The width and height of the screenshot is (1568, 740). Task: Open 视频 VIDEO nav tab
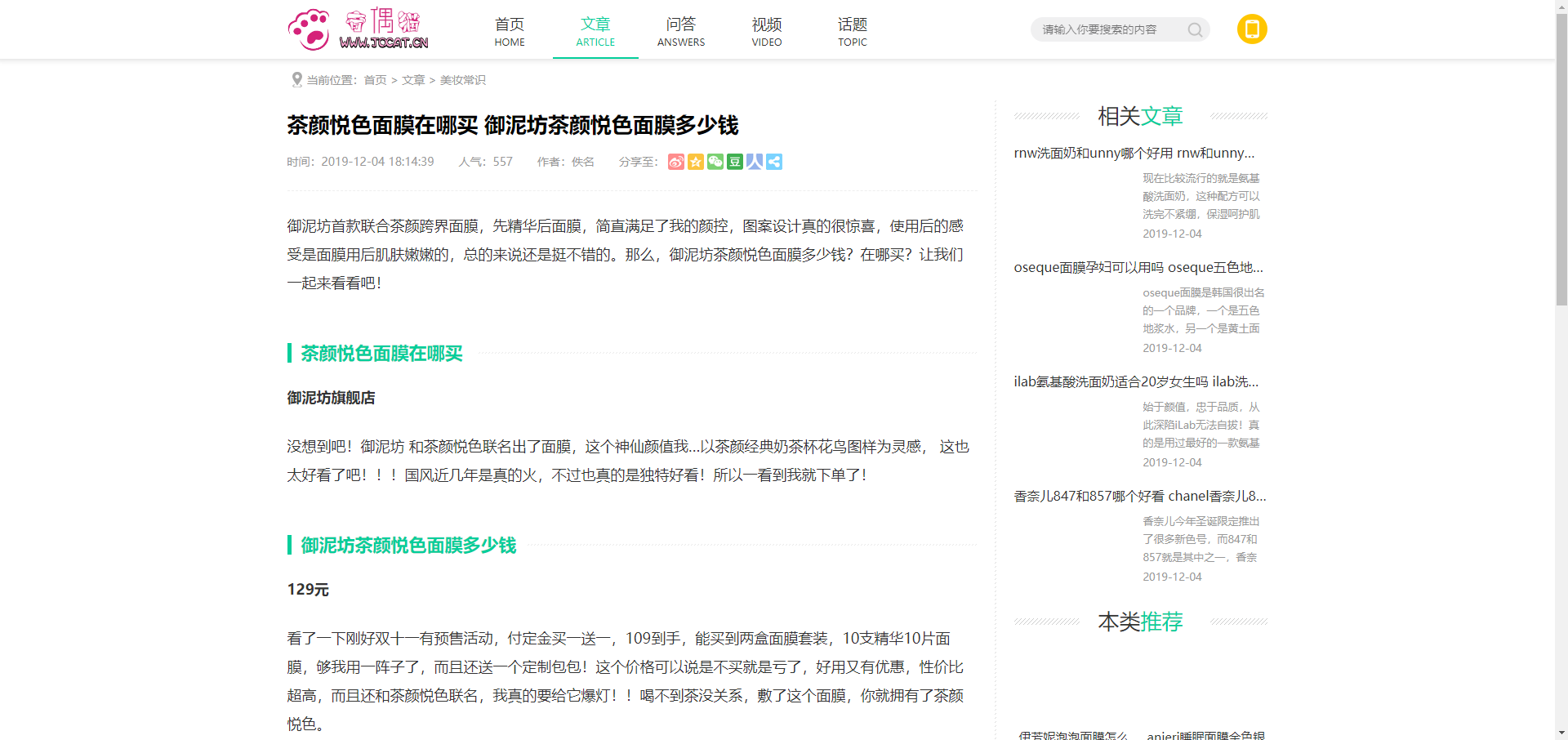[x=767, y=31]
